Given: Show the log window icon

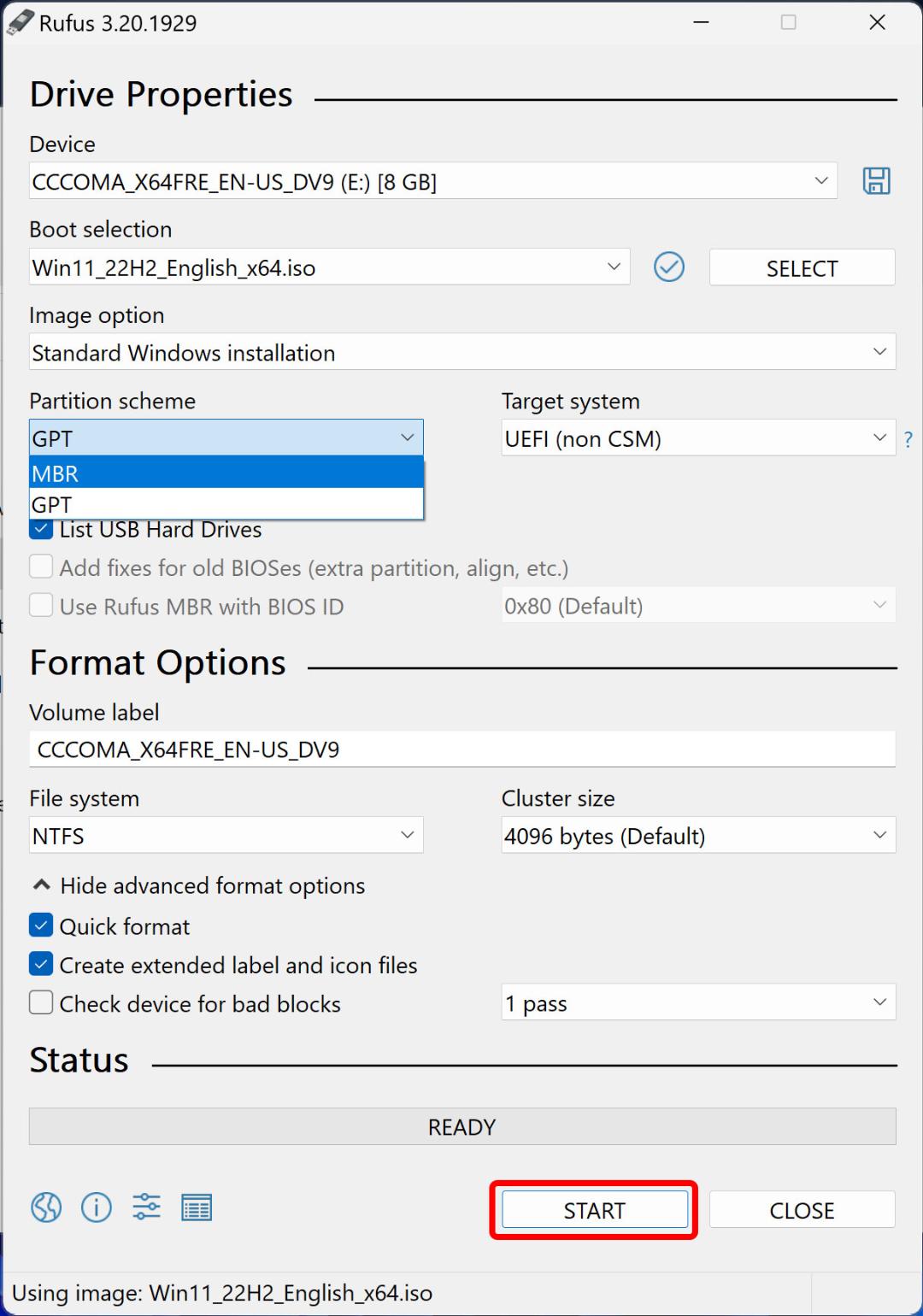Looking at the screenshot, I should pos(197,1207).
